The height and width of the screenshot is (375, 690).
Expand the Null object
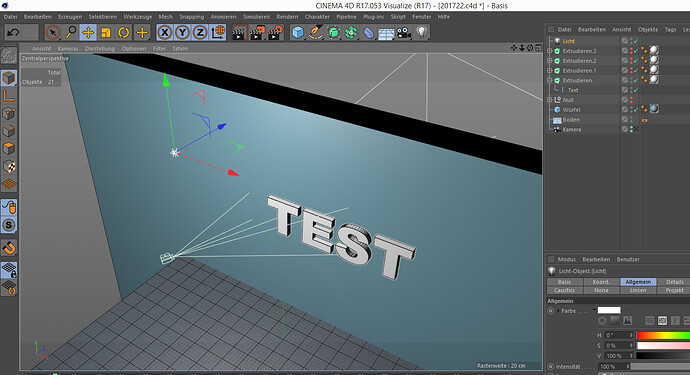point(550,100)
